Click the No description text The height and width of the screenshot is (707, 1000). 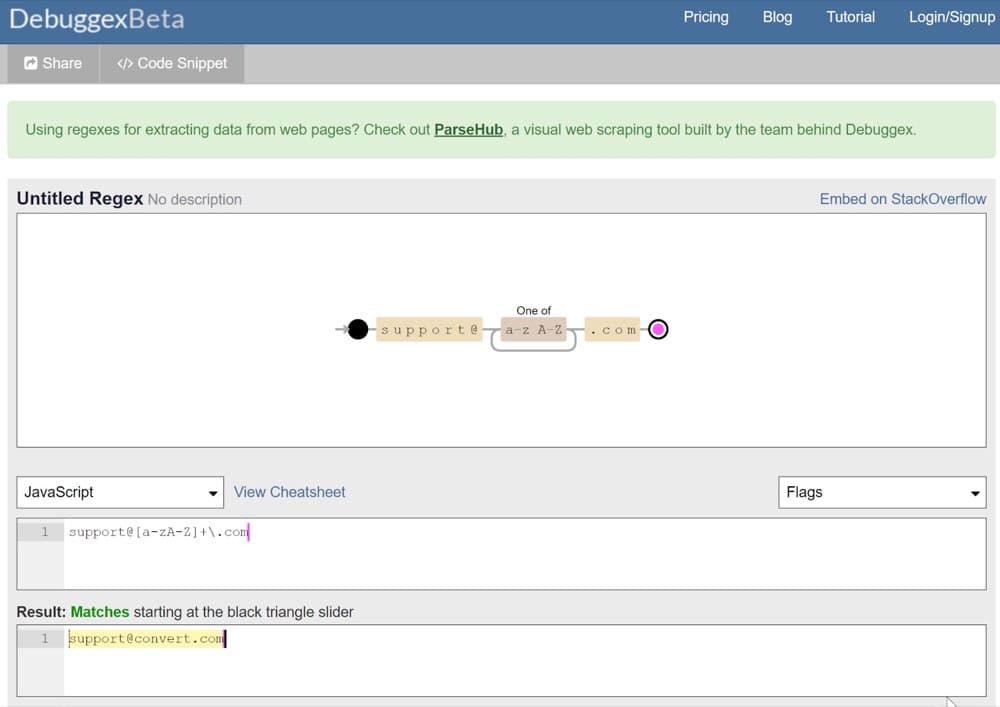click(x=195, y=200)
